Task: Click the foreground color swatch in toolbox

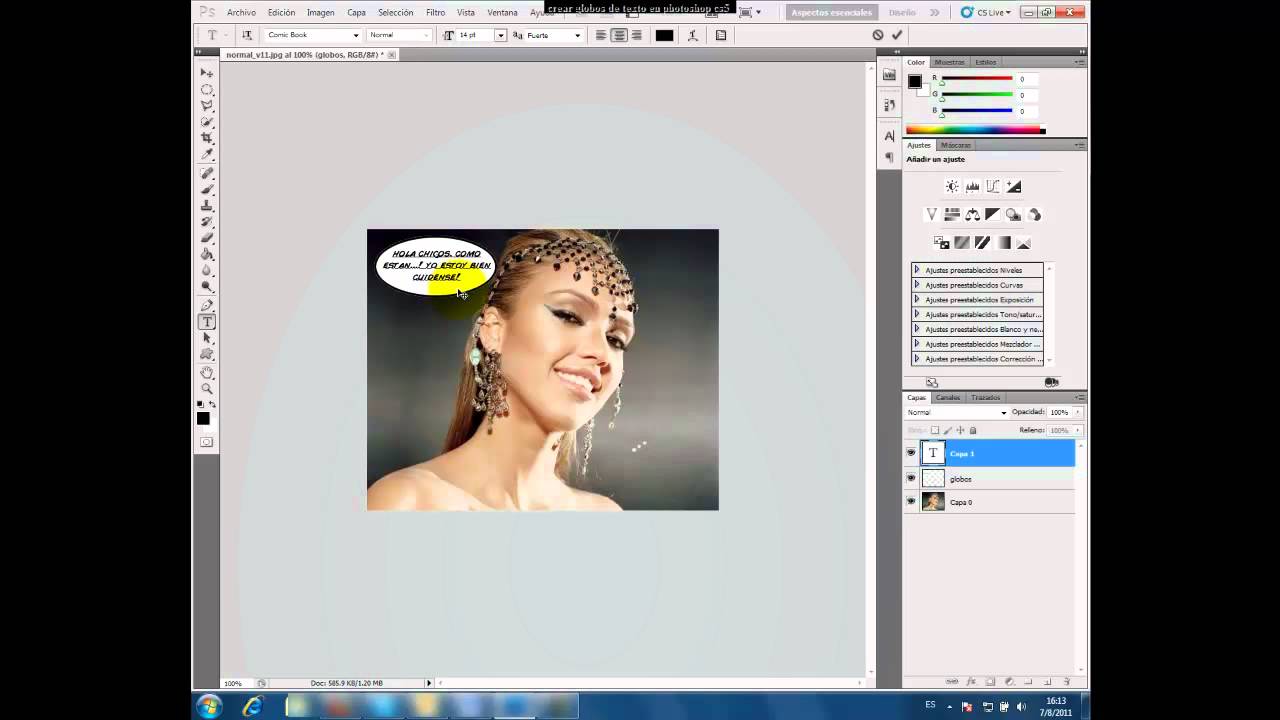Action: pyautogui.click(x=203, y=418)
